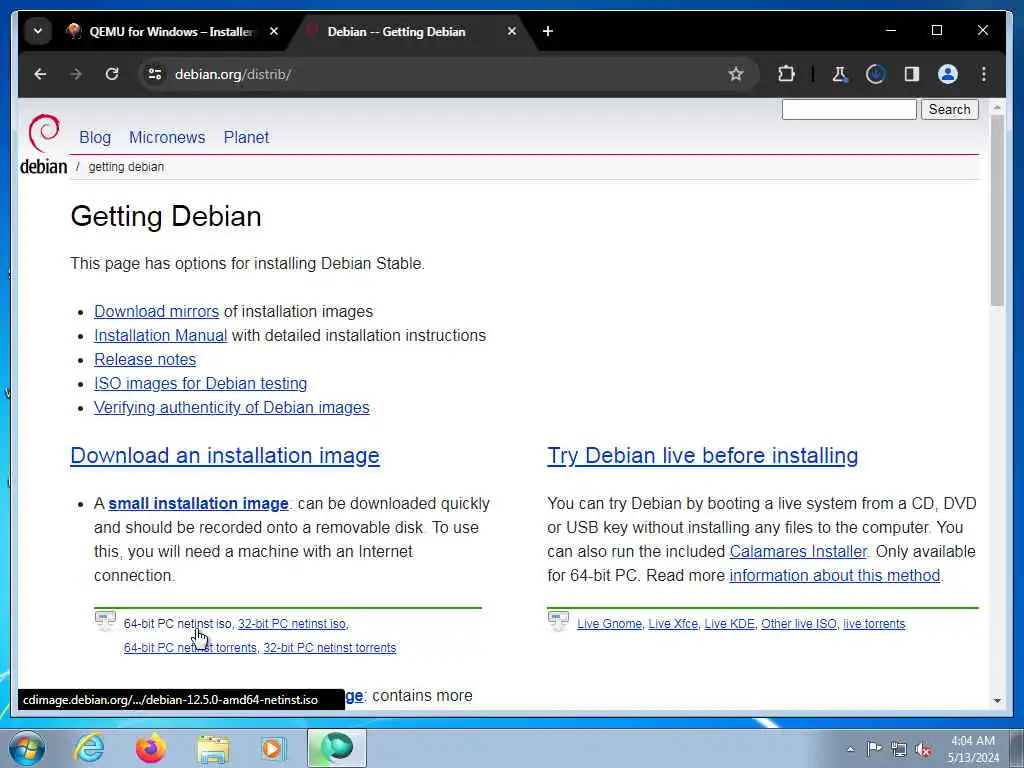This screenshot has width=1024, height=768.
Task: Close the Debian -- Getting Debian tab
Action: 512,31
